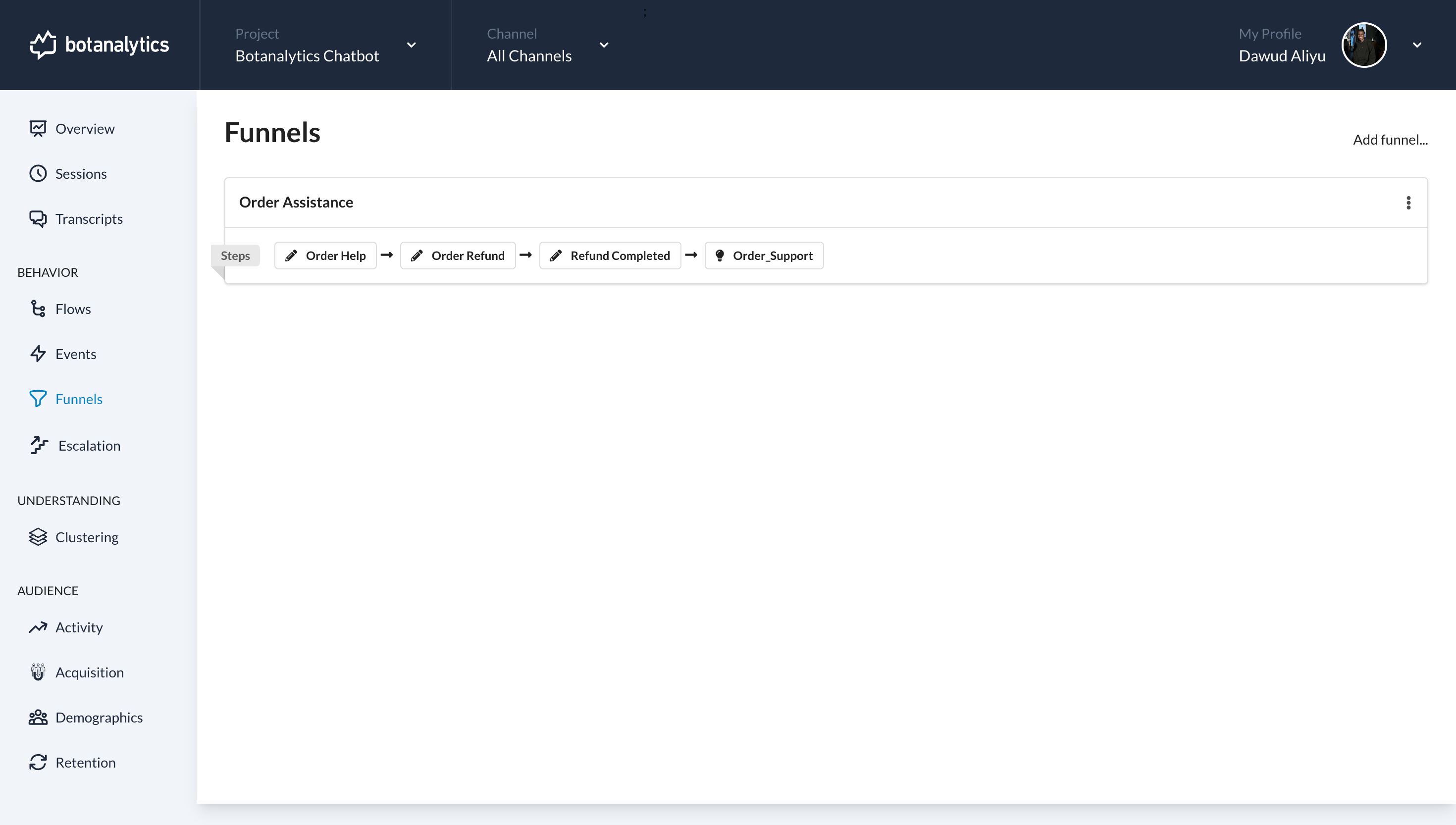Click the Activity icon in sidebar
This screenshot has width=1456, height=825.
(x=38, y=627)
